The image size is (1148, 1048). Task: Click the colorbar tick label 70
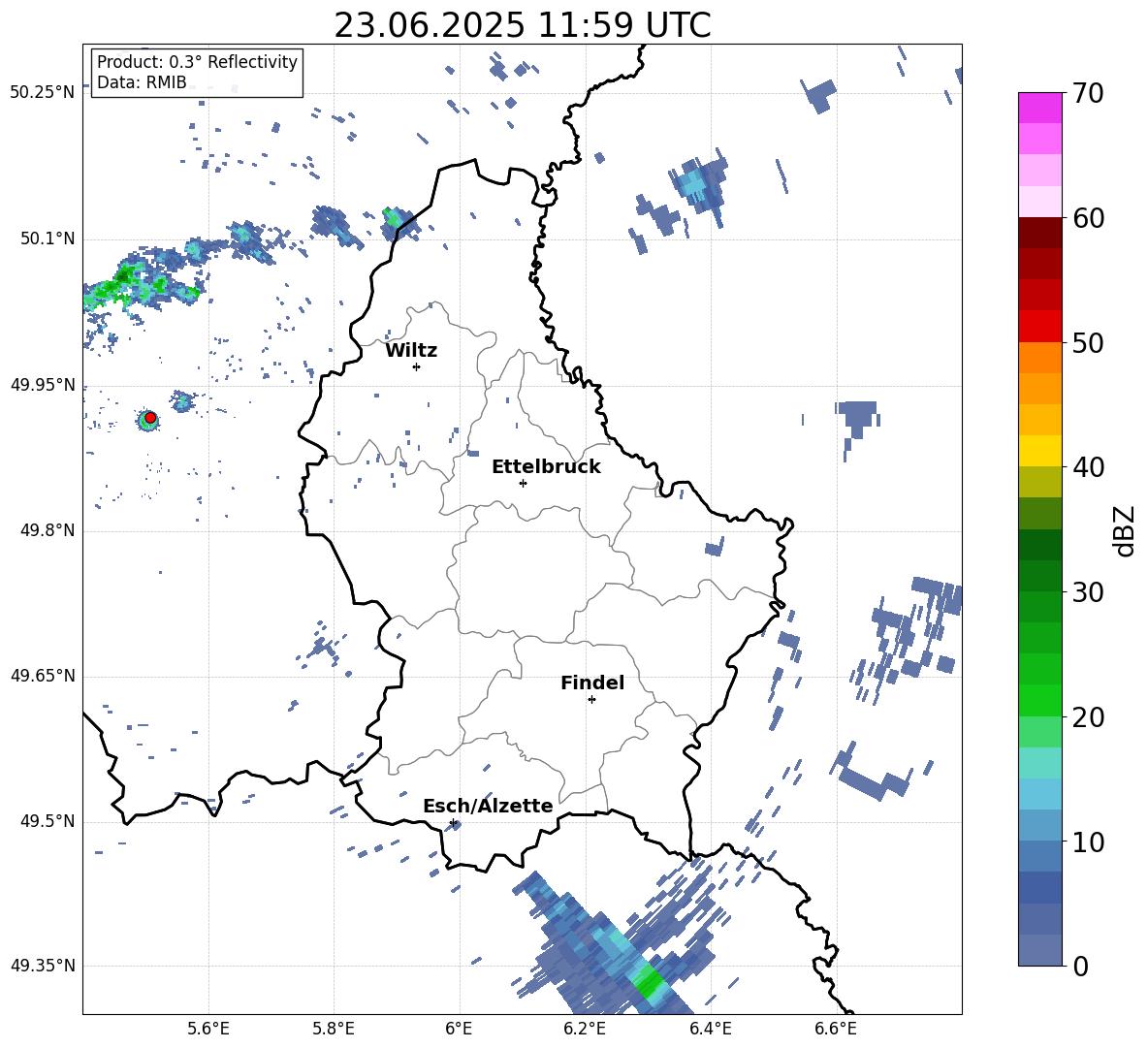pyautogui.click(x=1088, y=94)
